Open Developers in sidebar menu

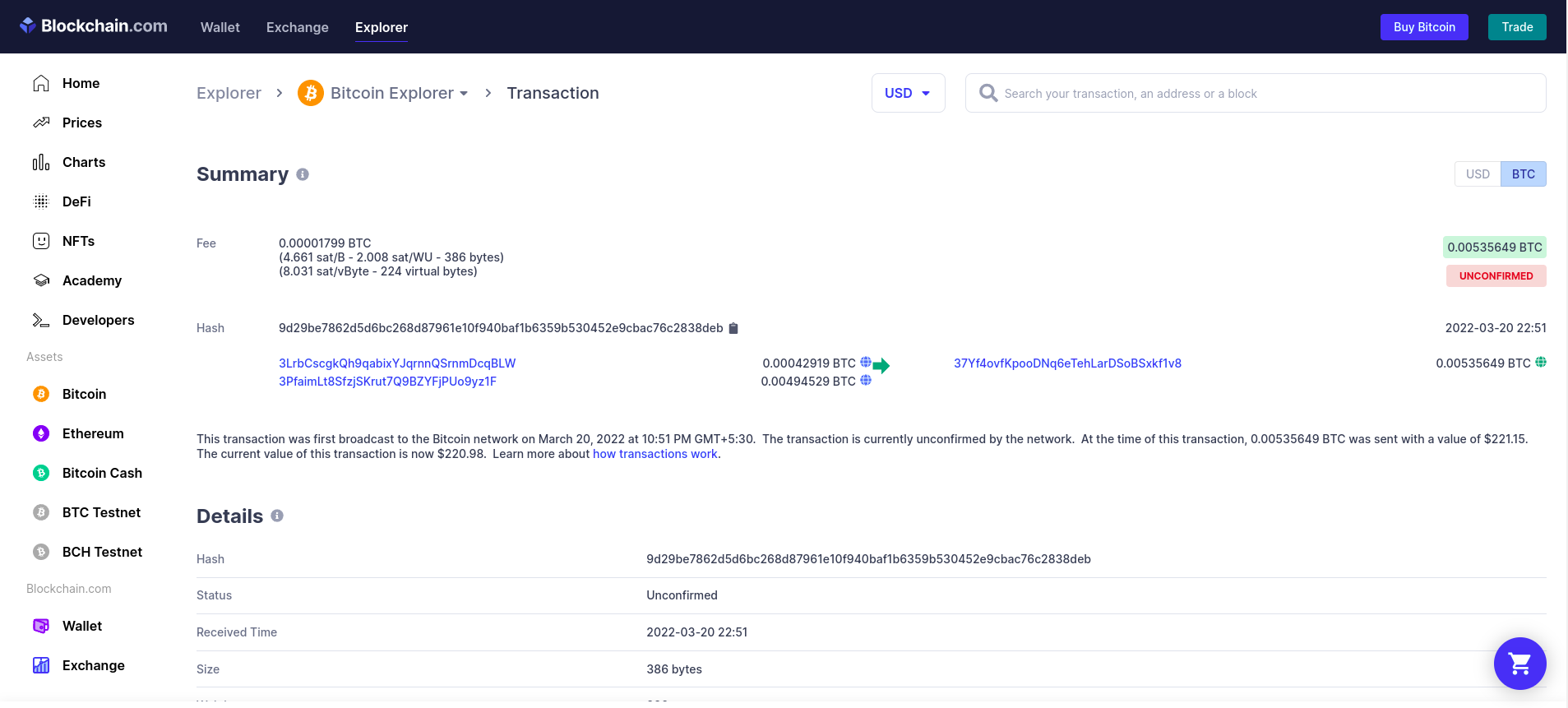[x=98, y=320]
